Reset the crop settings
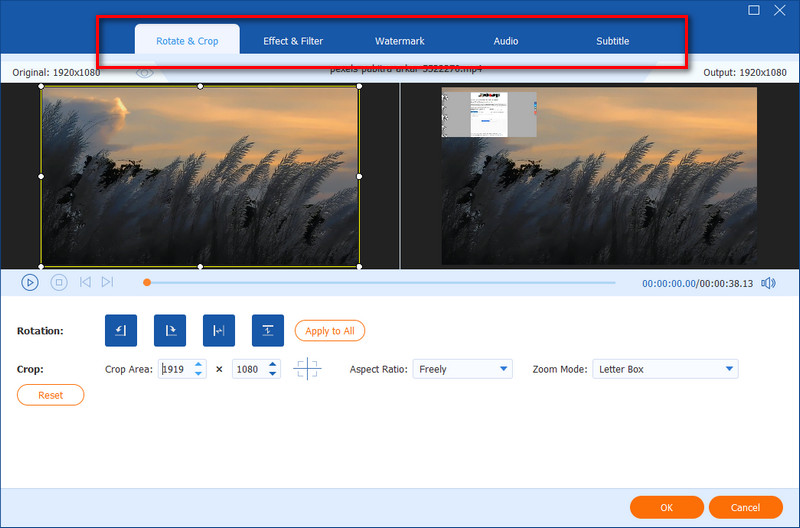 point(51,395)
